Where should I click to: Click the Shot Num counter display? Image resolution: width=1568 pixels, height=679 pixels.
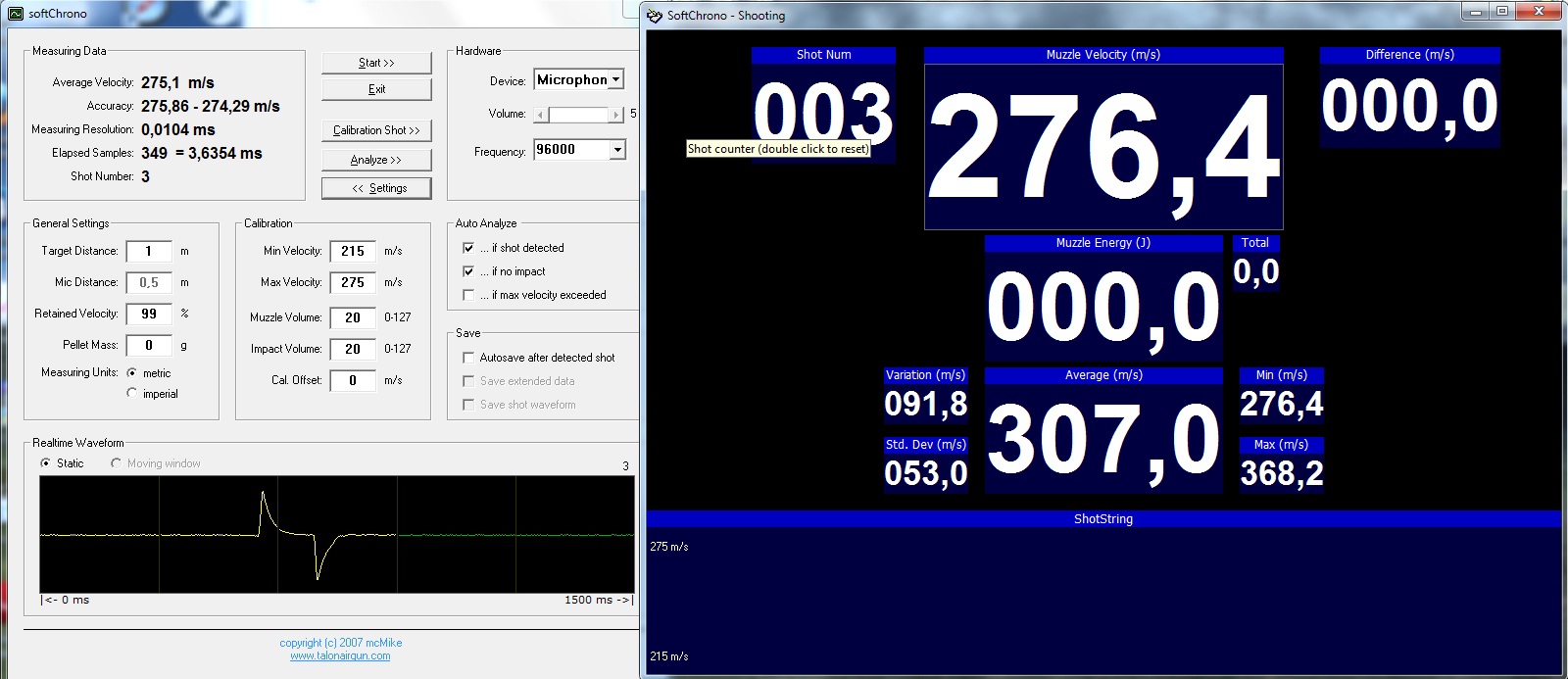pos(823,110)
